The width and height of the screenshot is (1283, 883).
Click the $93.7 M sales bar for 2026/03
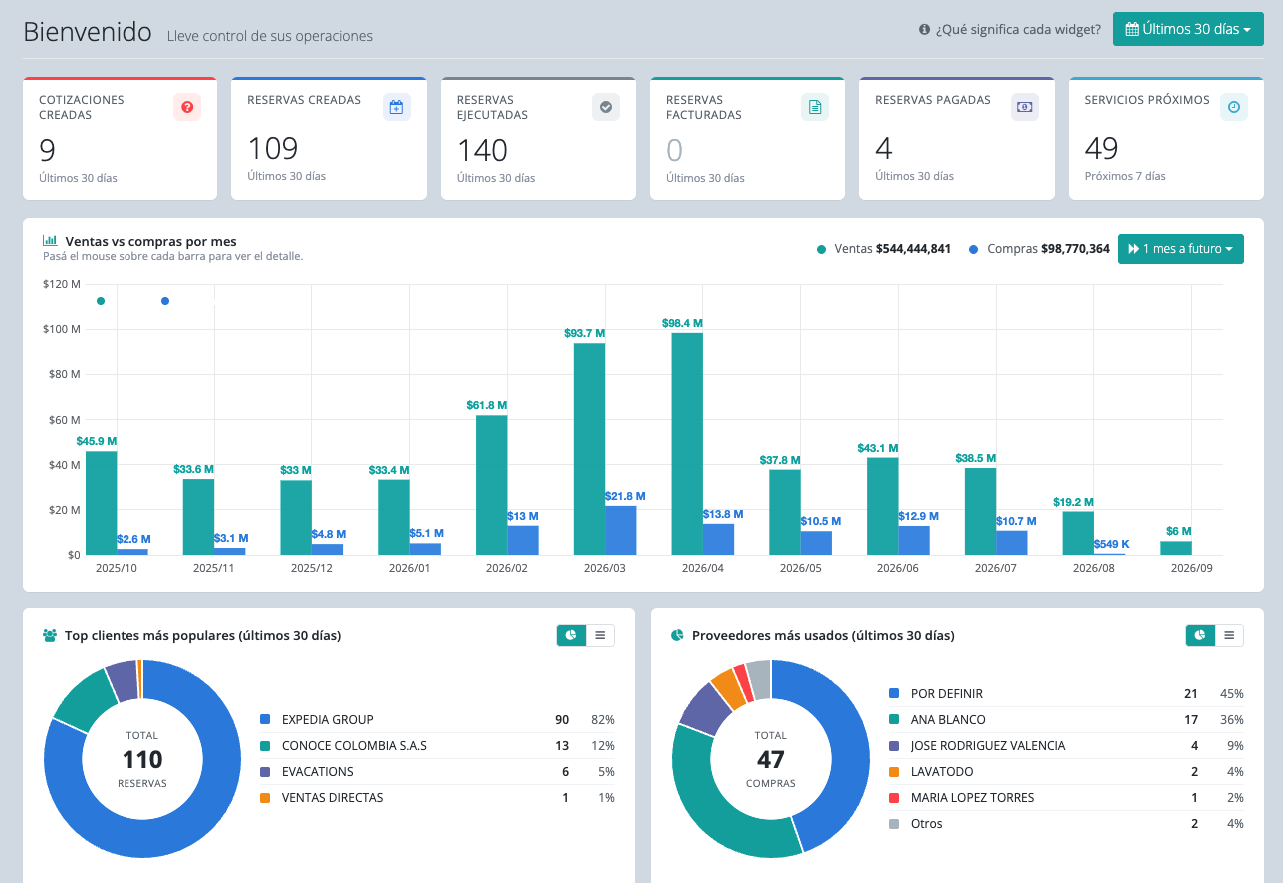pos(589,449)
